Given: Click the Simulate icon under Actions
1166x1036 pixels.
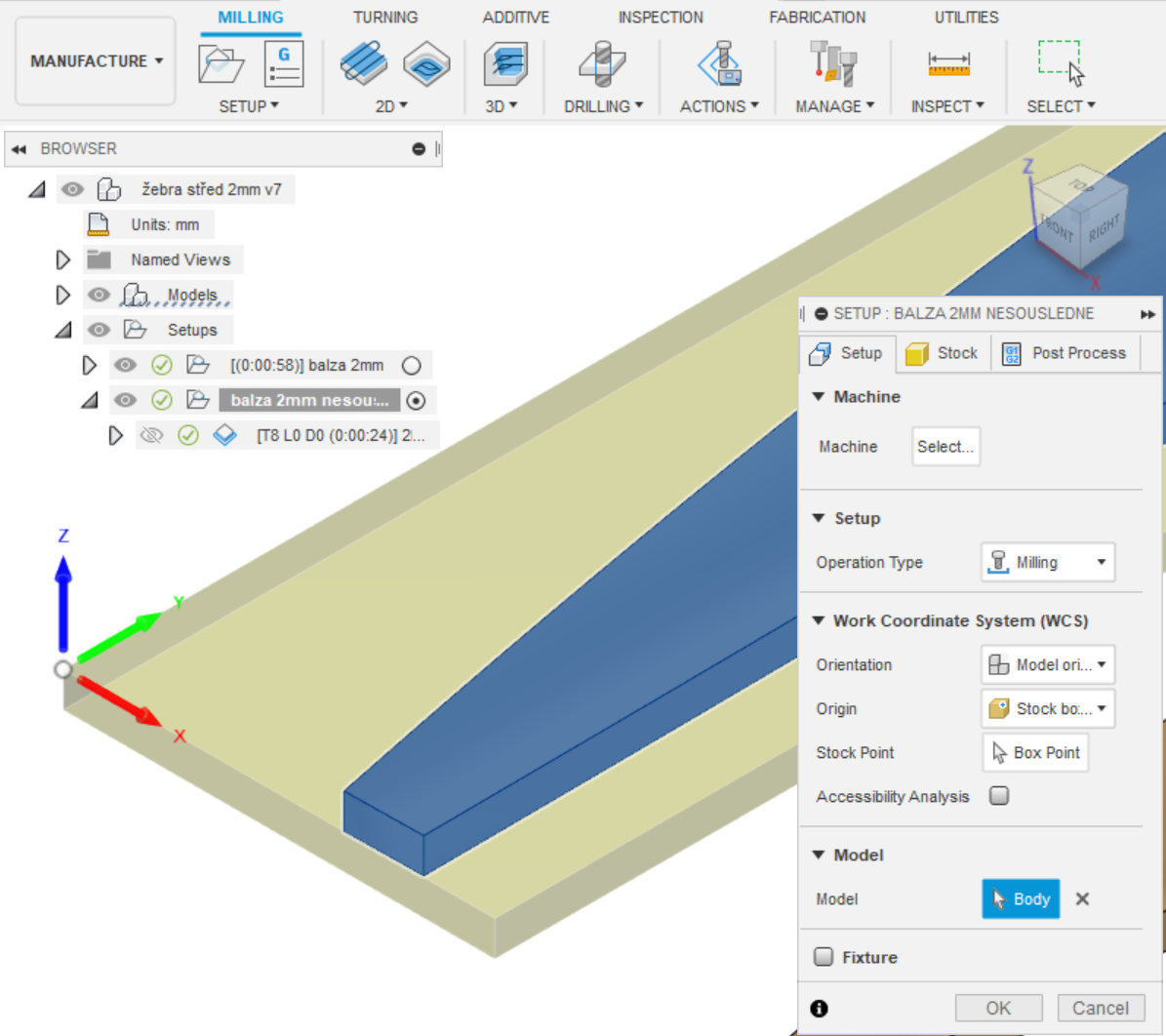Looking at the screenshot, I should [719, 64].
